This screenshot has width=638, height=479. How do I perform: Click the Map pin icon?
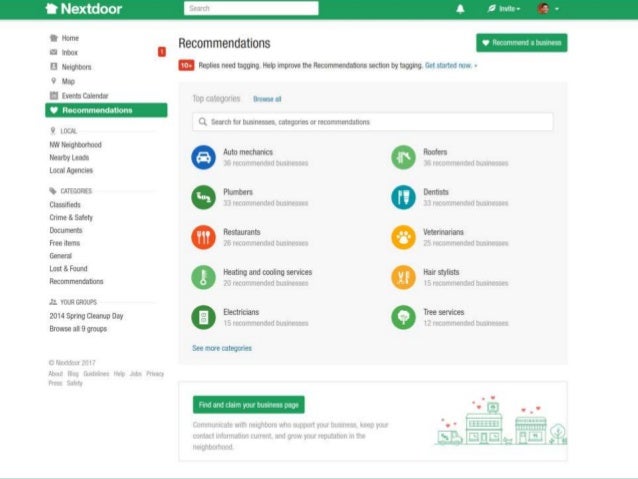tap(53, 81)
